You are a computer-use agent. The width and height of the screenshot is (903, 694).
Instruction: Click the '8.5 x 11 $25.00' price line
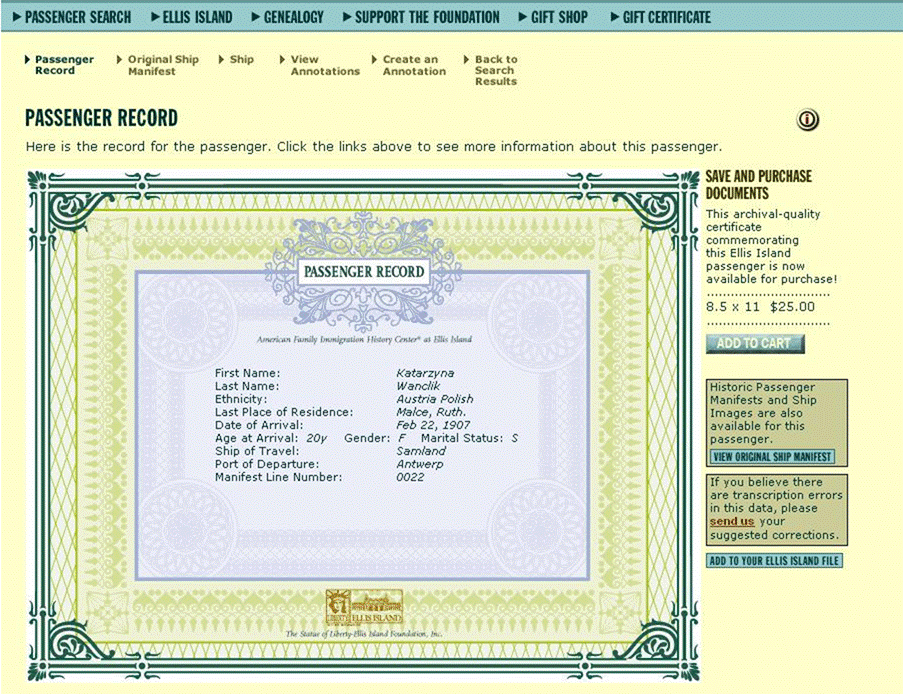click(760, 307)
